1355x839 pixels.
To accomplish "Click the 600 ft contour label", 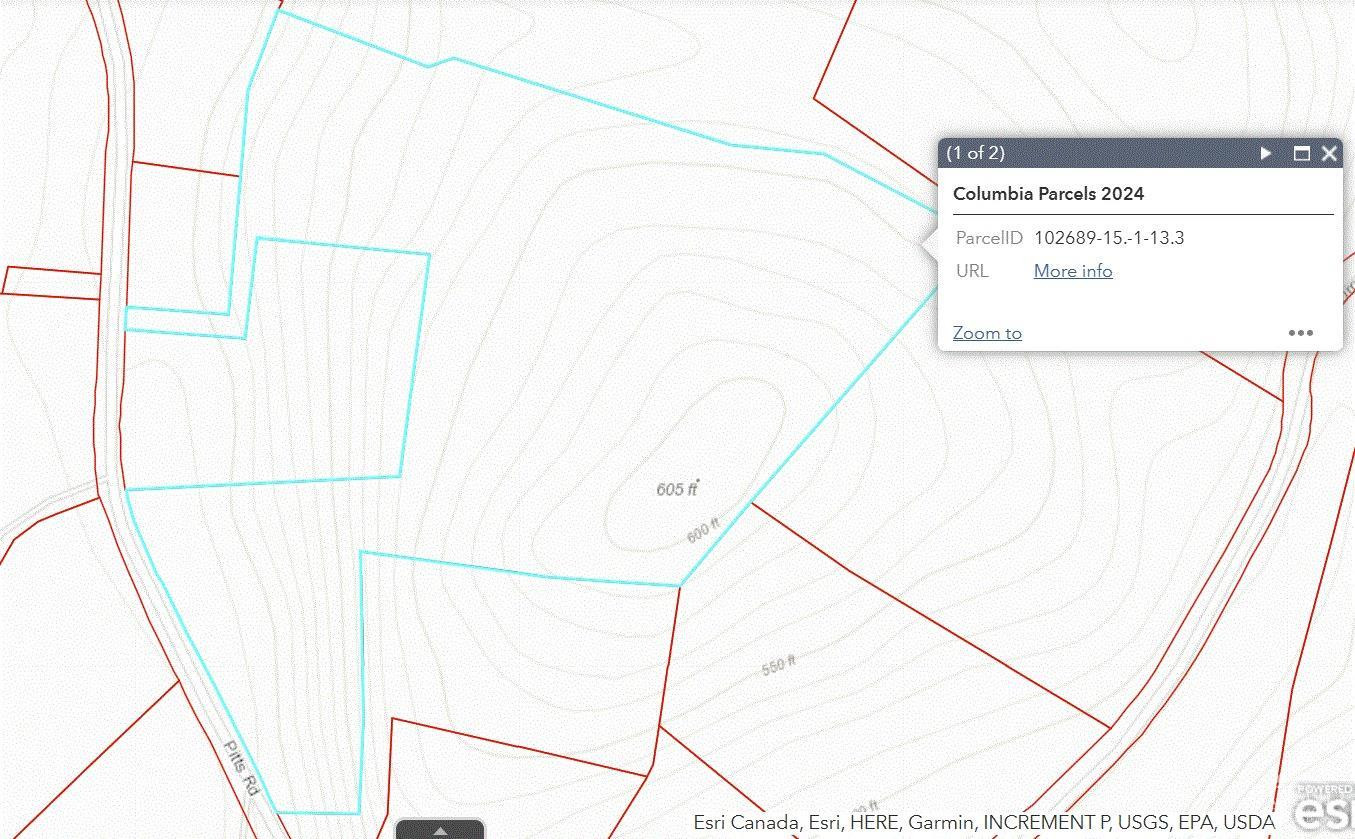I will click(704, 531).
